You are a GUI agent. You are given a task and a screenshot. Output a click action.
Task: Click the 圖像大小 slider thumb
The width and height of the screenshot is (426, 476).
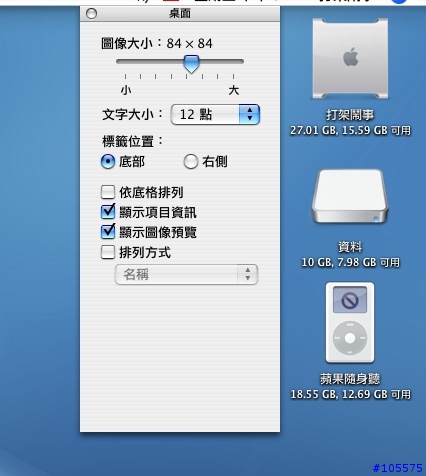(x=191, y=64)
